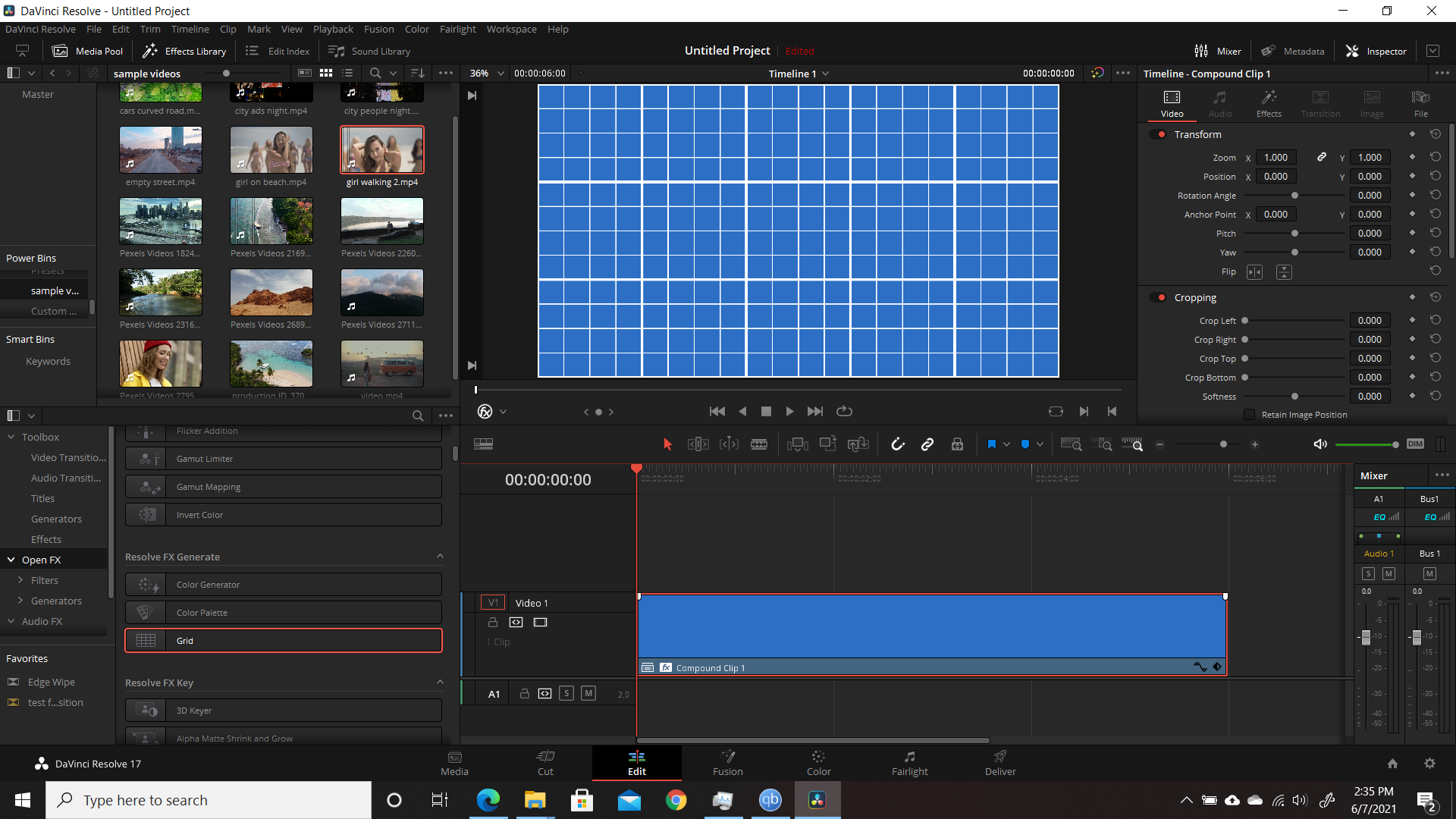The width and height of the screenshot is (1456, 819).
Task: Open the Effects tab in Inspector
Action: 1269,104
